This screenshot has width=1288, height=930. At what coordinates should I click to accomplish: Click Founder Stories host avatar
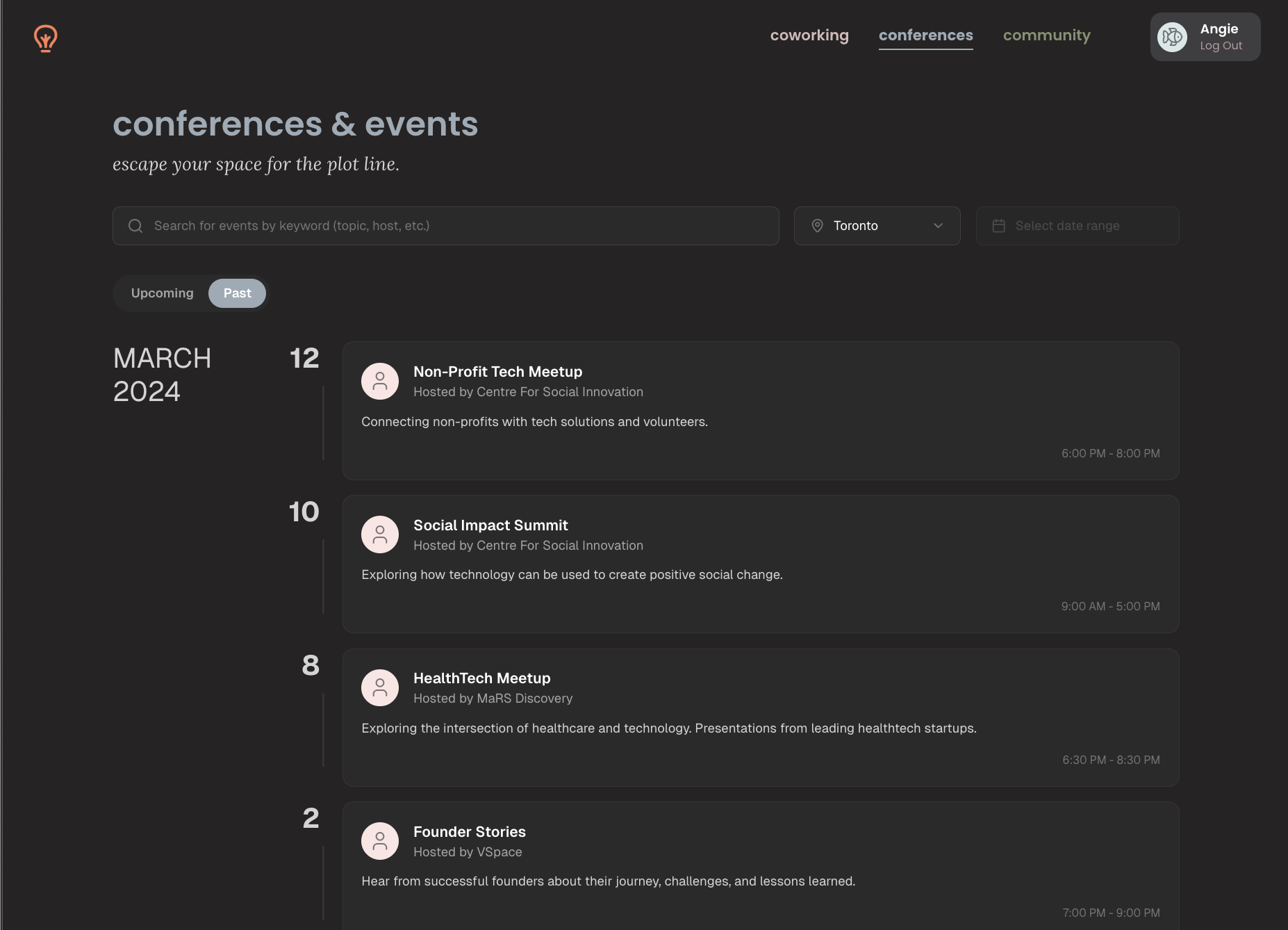click(x=380, y=841)
